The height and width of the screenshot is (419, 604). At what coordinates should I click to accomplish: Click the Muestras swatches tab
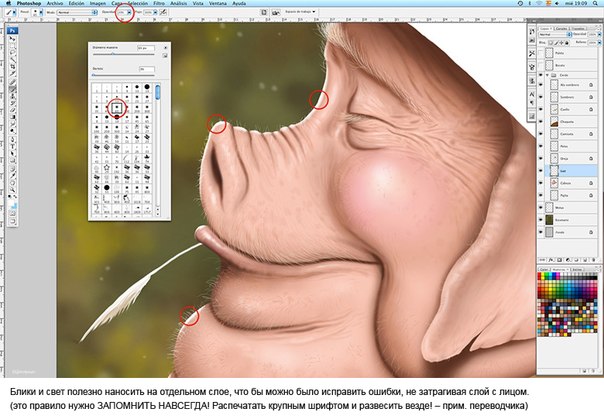coord(560,269)
